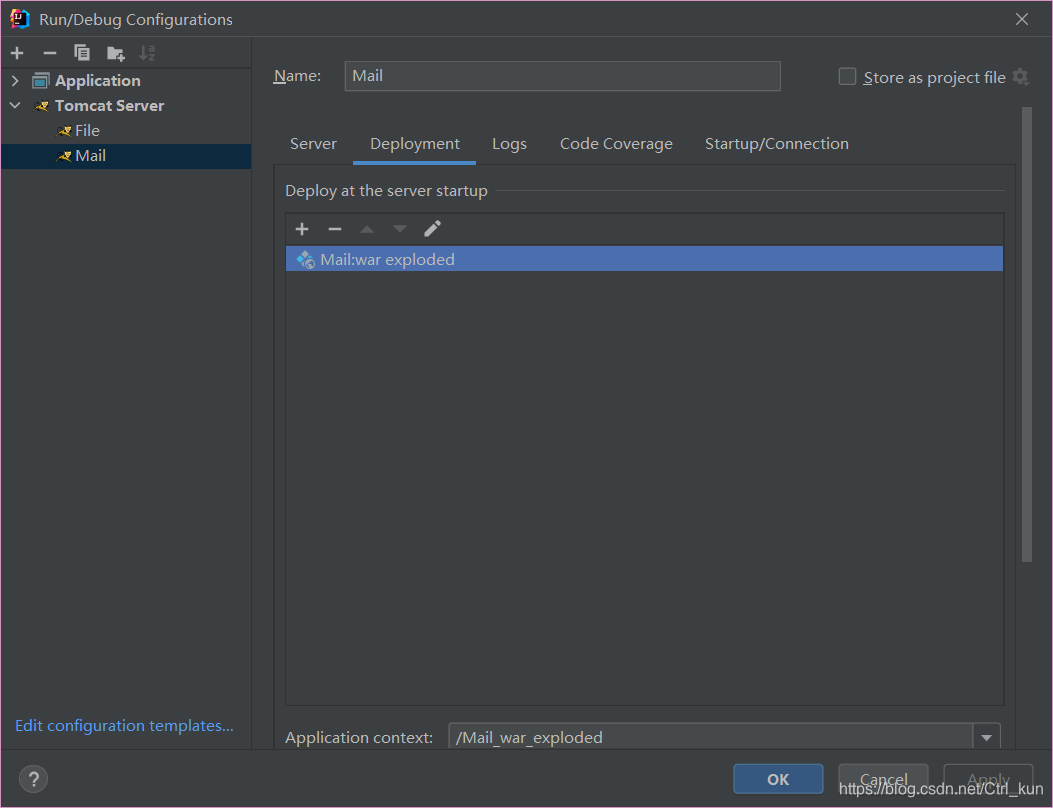Edit artifact with pencil icon
Screen dimensions: 1053x808
click(x=432, y=229)
